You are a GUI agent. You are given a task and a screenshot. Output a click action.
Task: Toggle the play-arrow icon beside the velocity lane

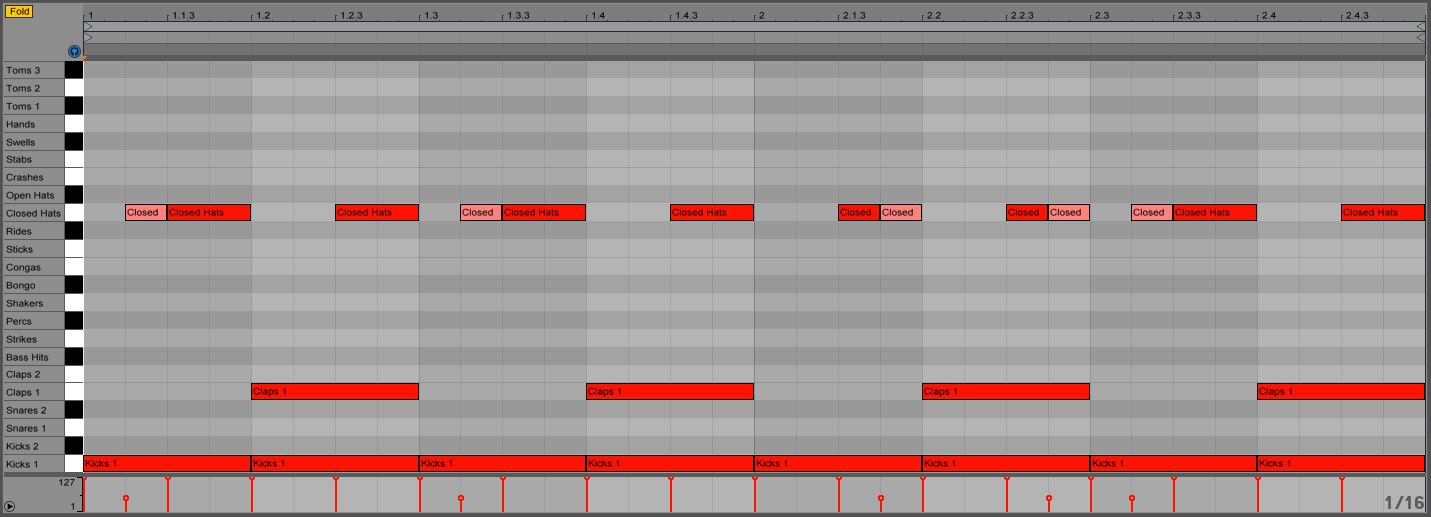pos(9,507)
